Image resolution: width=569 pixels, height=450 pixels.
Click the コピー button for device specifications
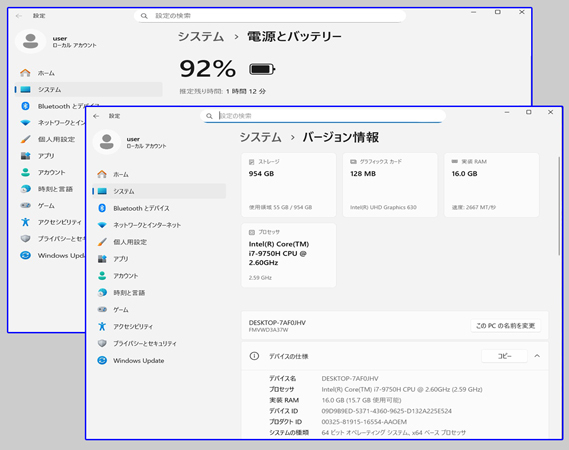click(x=504, y=356)
